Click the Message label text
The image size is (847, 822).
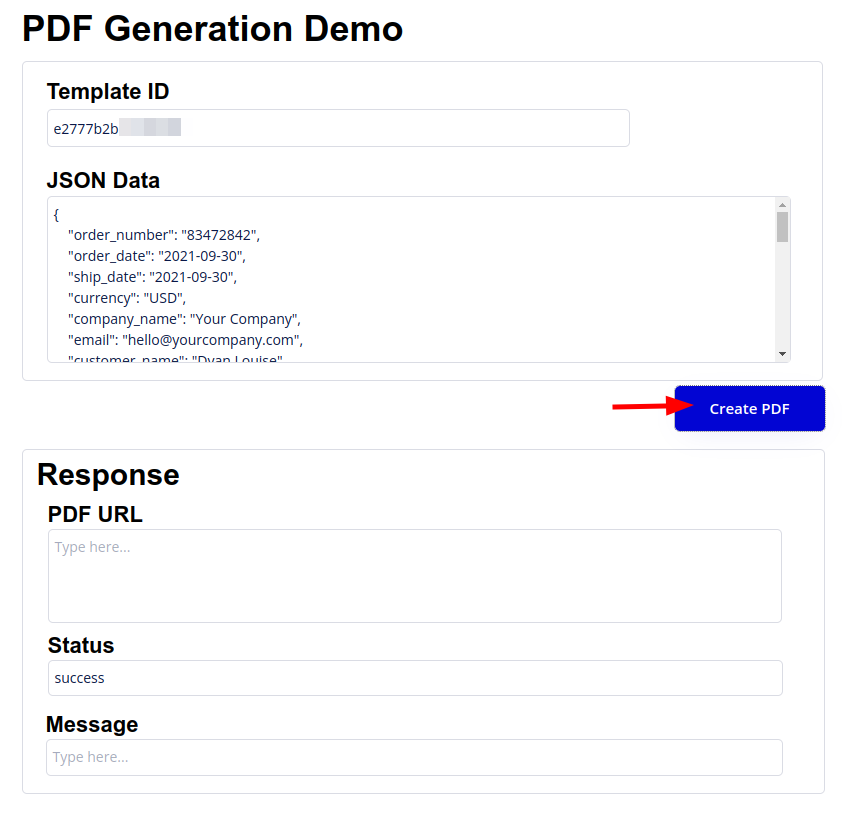tap(92, 724)
